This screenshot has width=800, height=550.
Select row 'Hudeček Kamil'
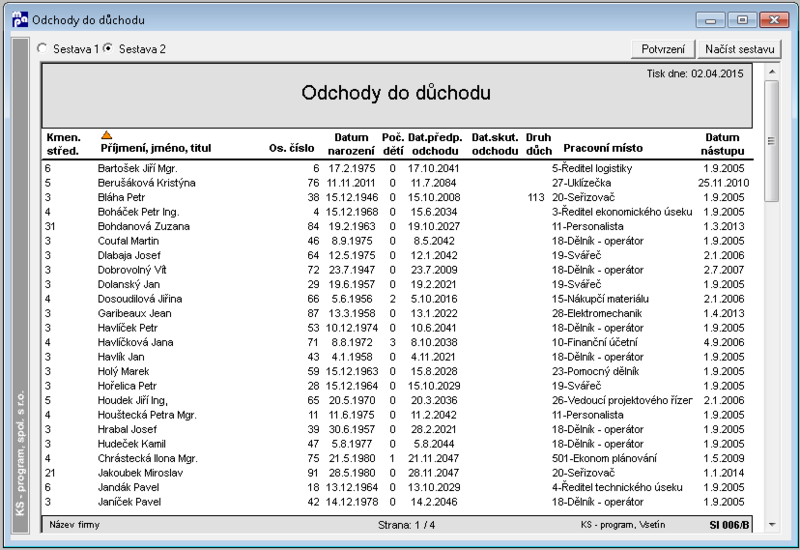[x=397, y=444]
